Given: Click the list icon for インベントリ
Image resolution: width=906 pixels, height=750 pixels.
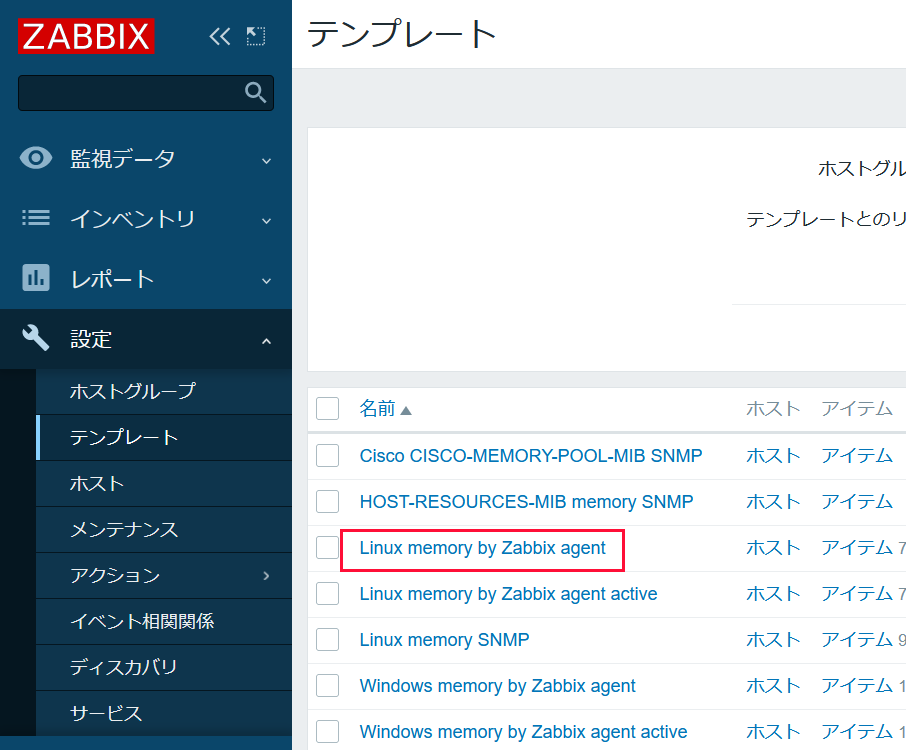Looking at the screenshot, I should (36, 218).
